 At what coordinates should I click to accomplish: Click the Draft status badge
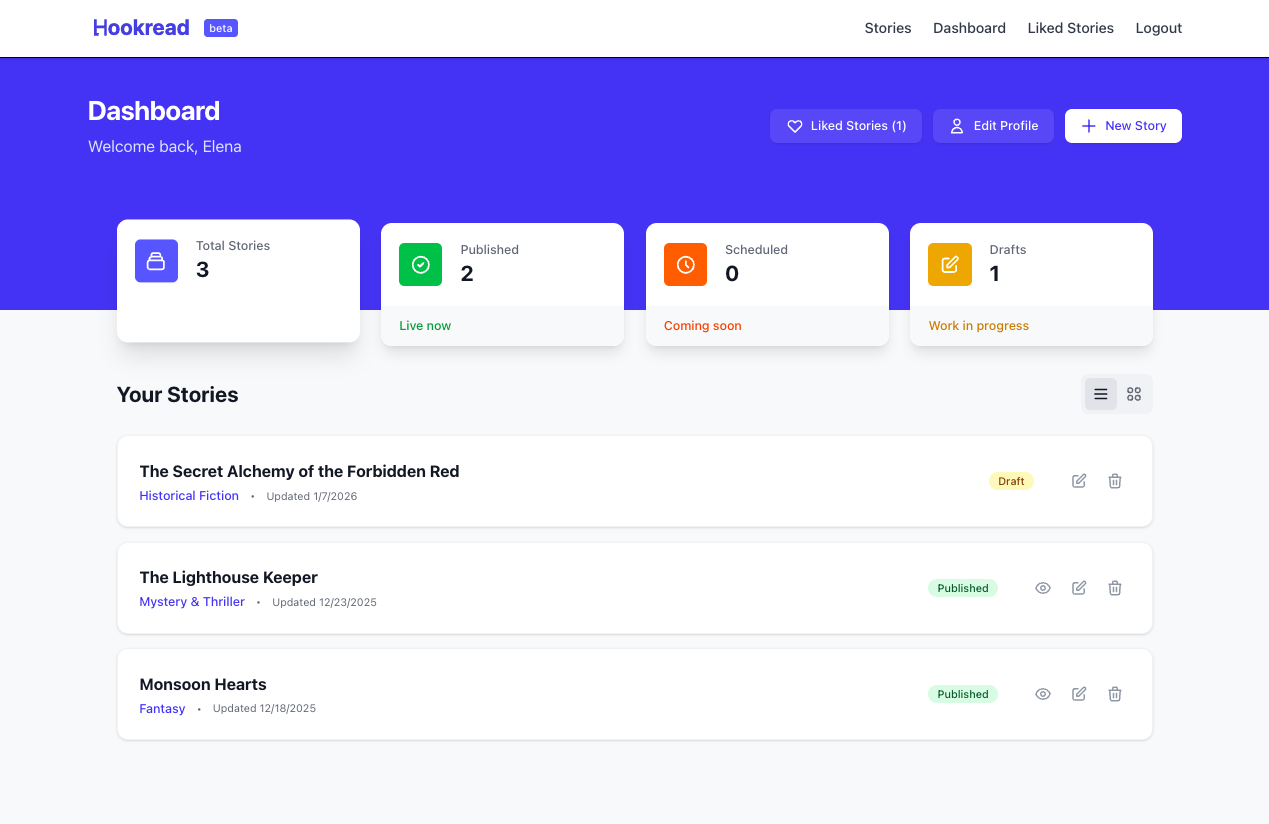tap(1011, 481)
